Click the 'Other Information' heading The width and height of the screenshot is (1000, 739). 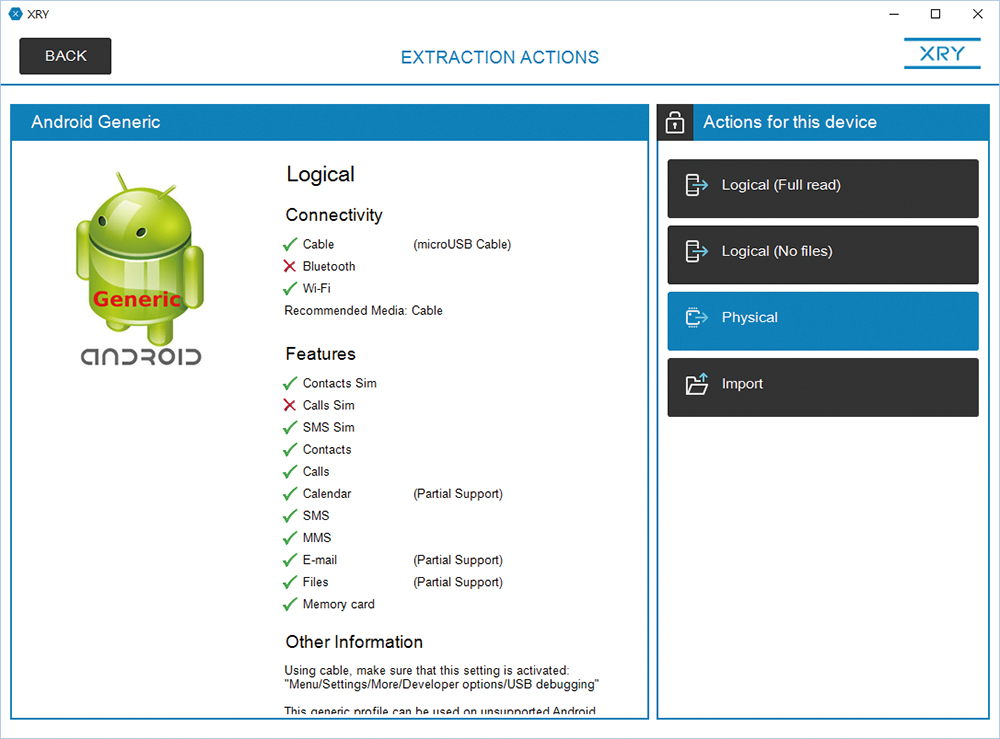pyautogui.click(x=354, y=642)
